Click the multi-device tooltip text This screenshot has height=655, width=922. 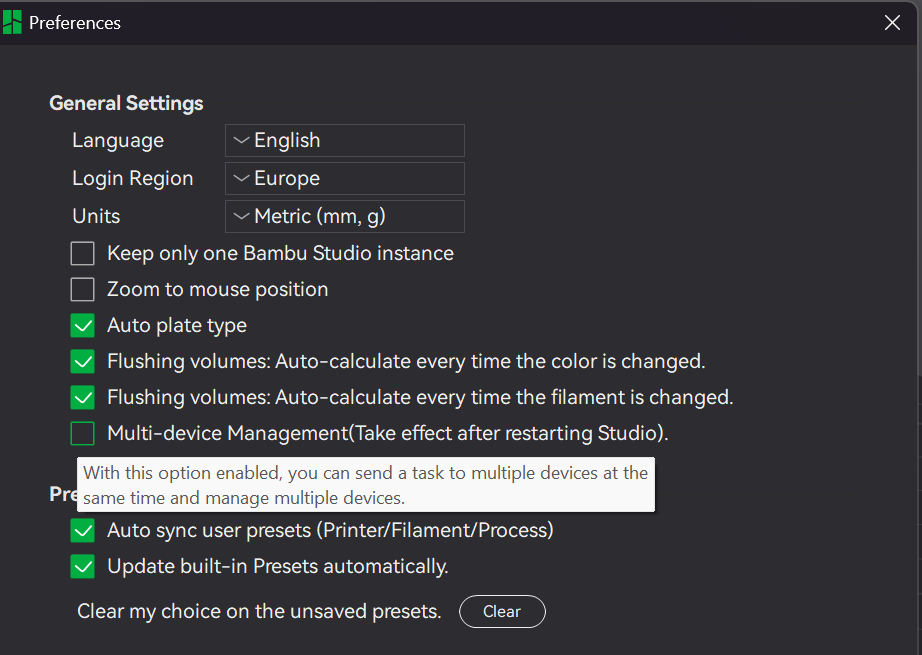click(x=365, y=485)
